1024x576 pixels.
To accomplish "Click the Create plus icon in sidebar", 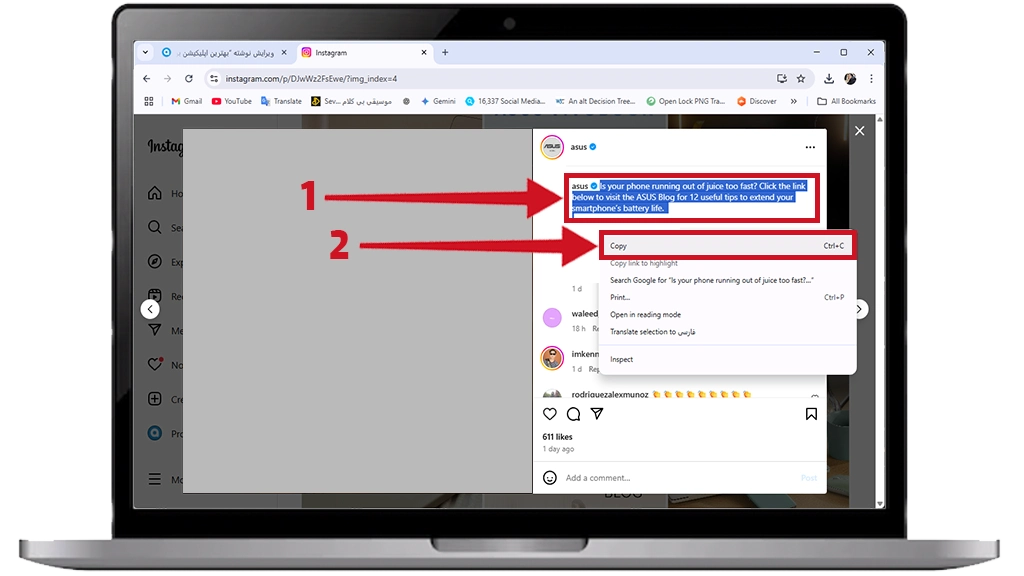I will coord(155,399).
